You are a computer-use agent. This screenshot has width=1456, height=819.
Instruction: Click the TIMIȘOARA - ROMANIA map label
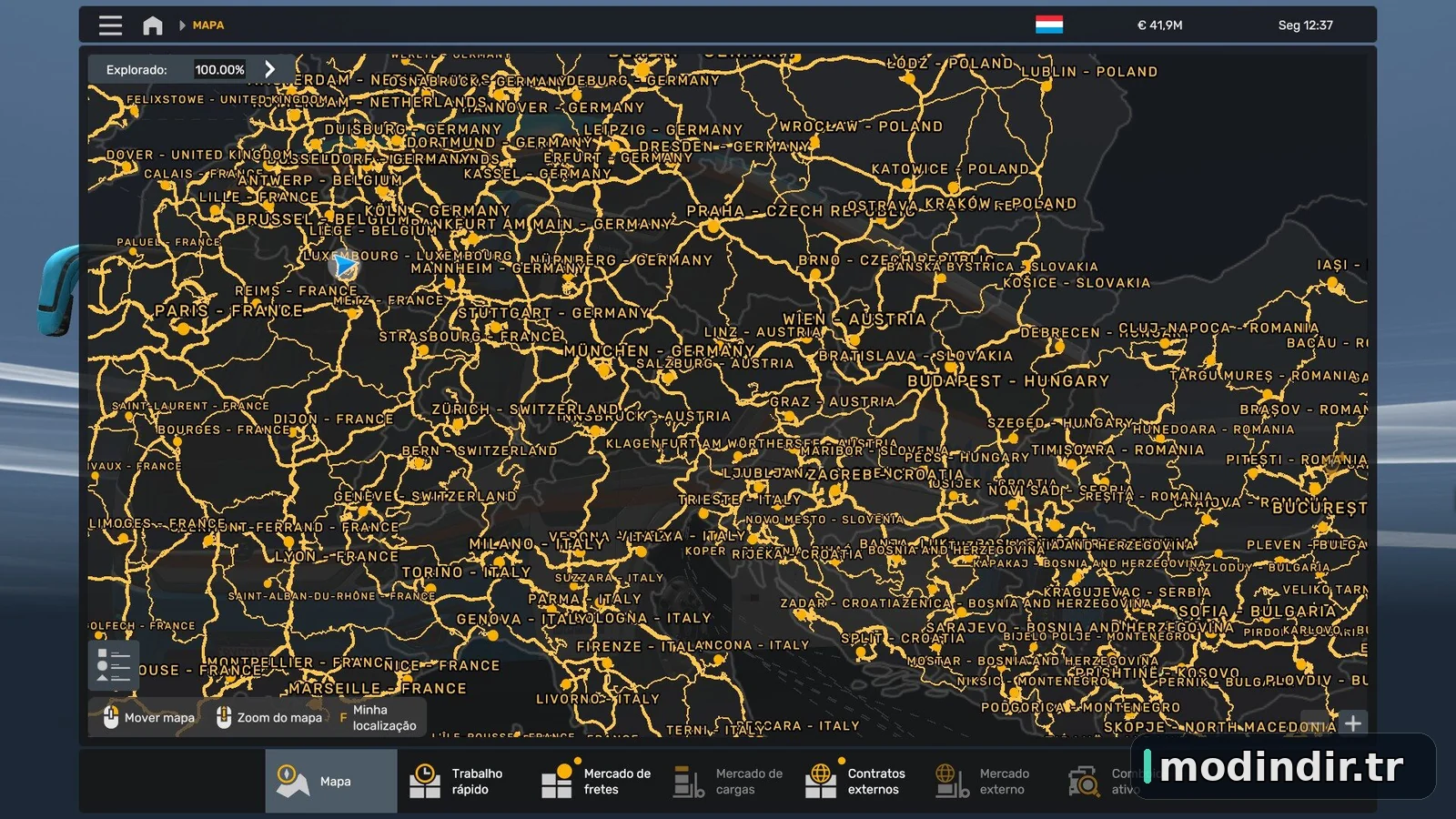(1117, 450)
